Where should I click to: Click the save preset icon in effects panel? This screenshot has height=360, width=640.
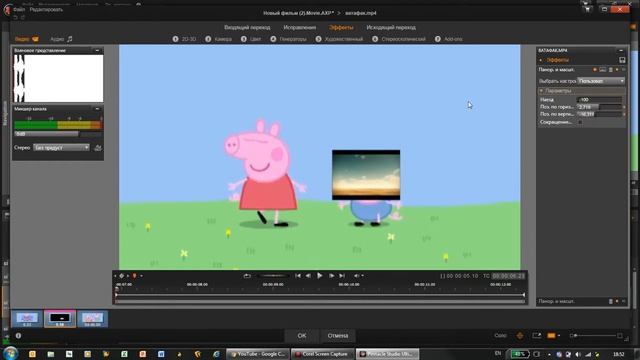tap(622, 60)
